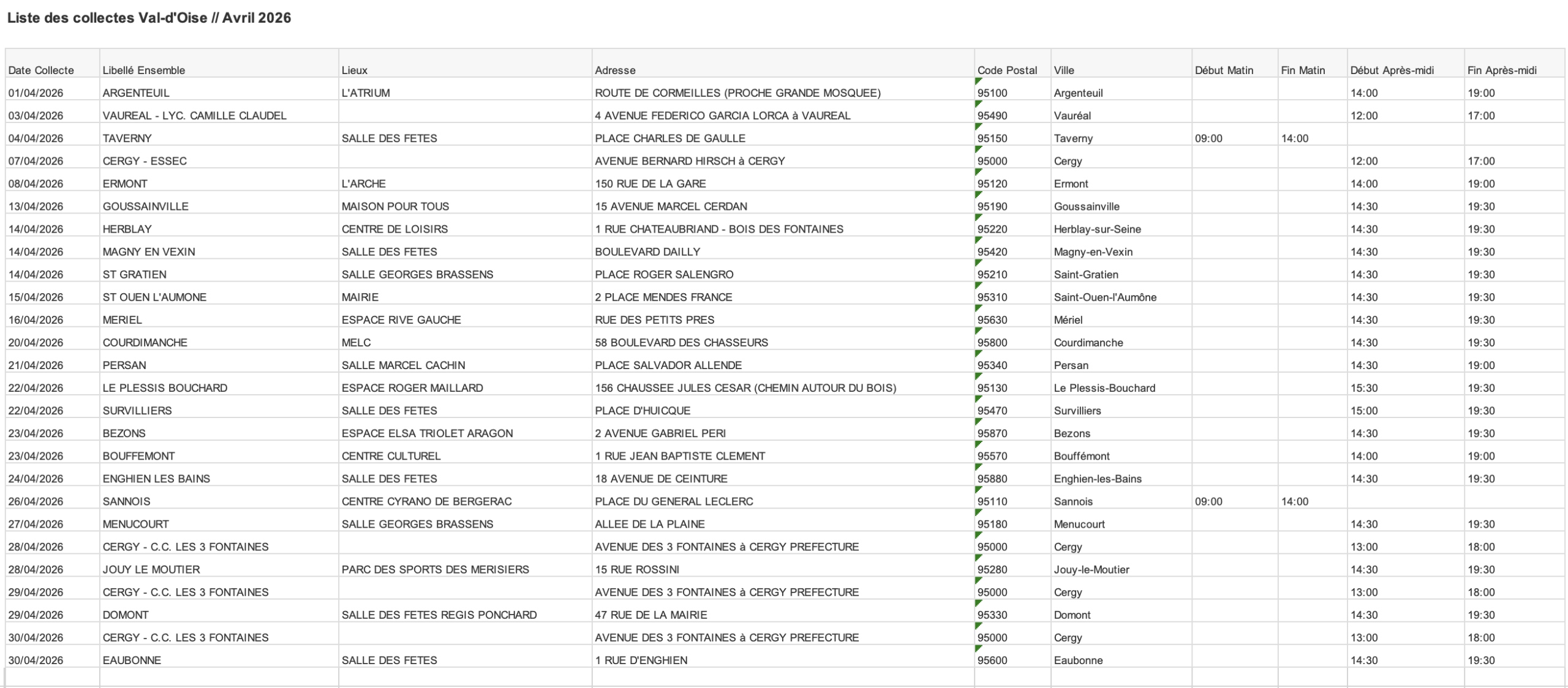1568x688 pixels.
Task: Click the 'Date Collecte' column header
Action: (41, 70)
